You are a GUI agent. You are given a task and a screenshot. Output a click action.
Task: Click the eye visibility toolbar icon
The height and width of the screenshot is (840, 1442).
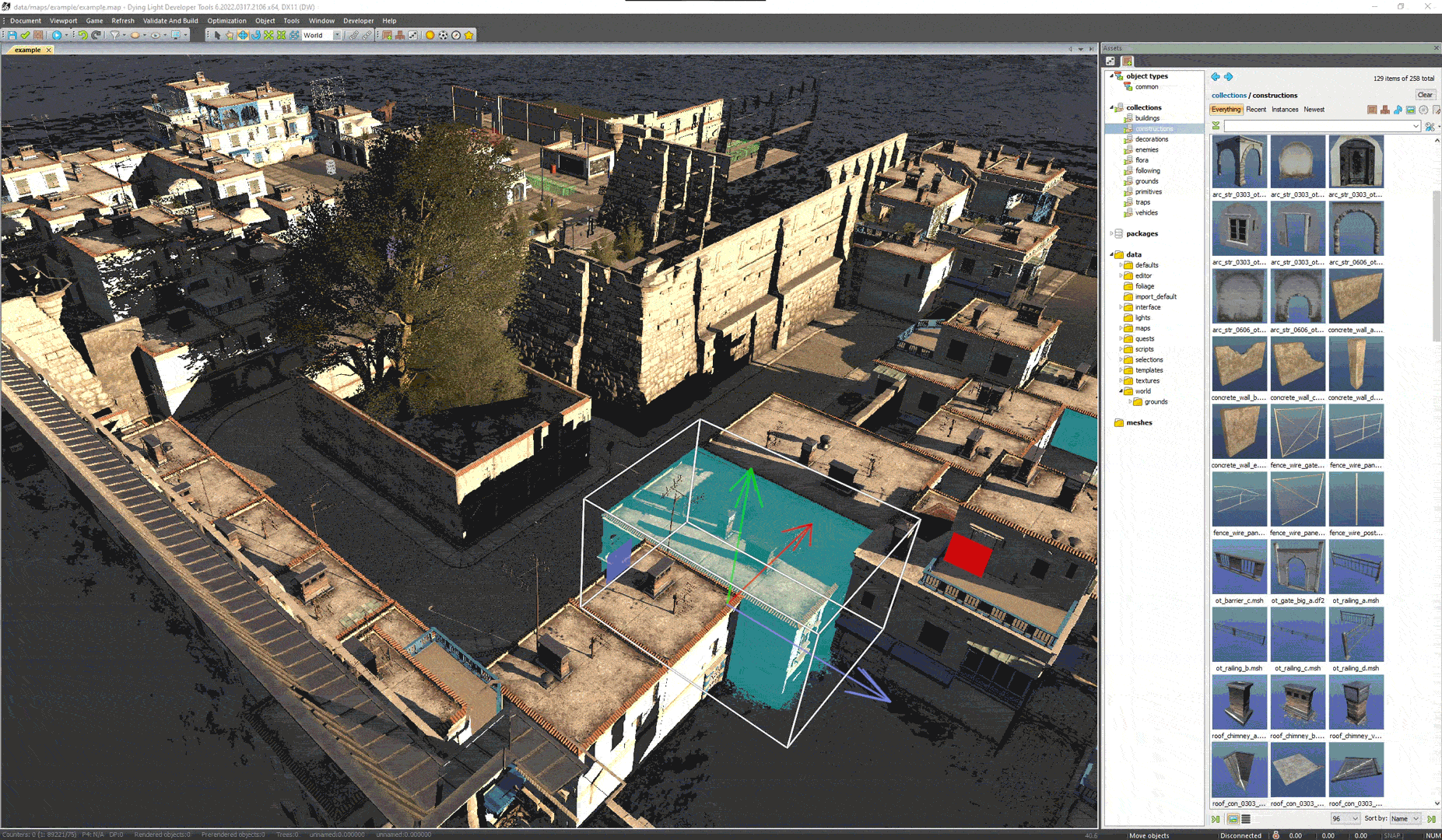click(155, 35)
